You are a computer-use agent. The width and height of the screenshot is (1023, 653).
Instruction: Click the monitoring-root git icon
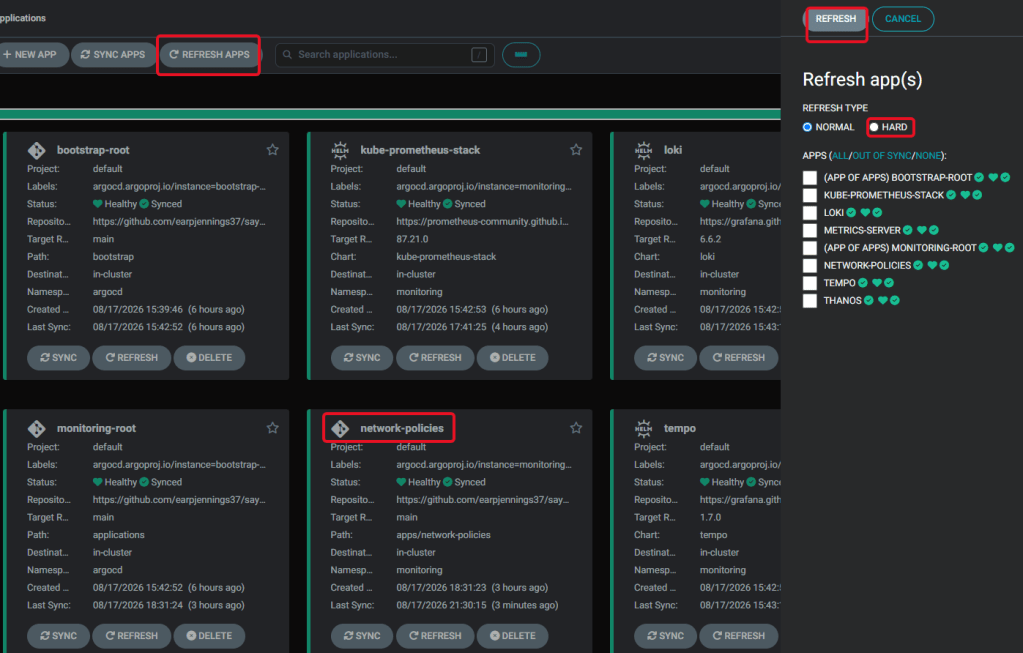coord(37,429)
